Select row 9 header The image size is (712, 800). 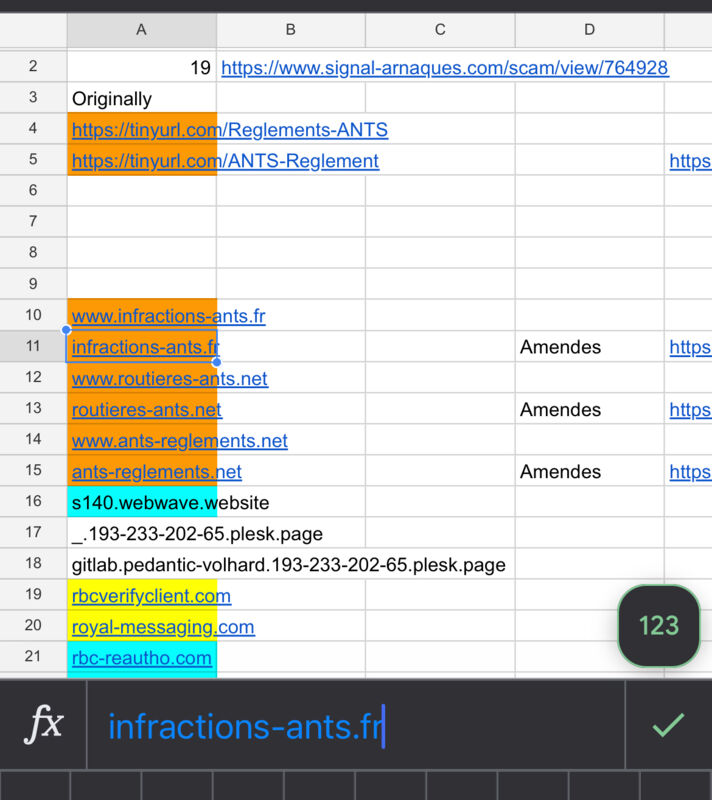coord(33,284)
